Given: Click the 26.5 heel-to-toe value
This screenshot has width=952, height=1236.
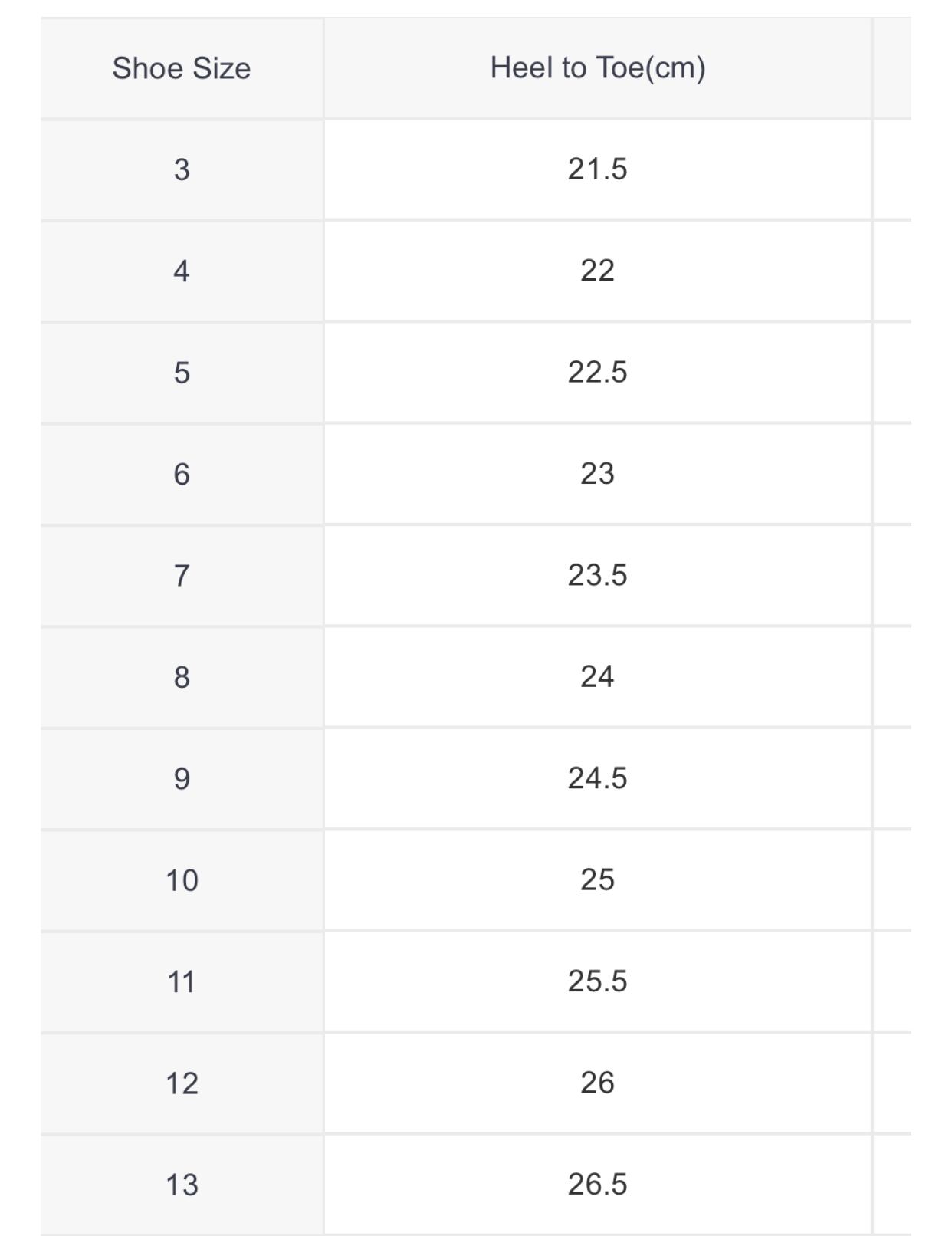Looking at the screenshot, I should coord(597,1185).
